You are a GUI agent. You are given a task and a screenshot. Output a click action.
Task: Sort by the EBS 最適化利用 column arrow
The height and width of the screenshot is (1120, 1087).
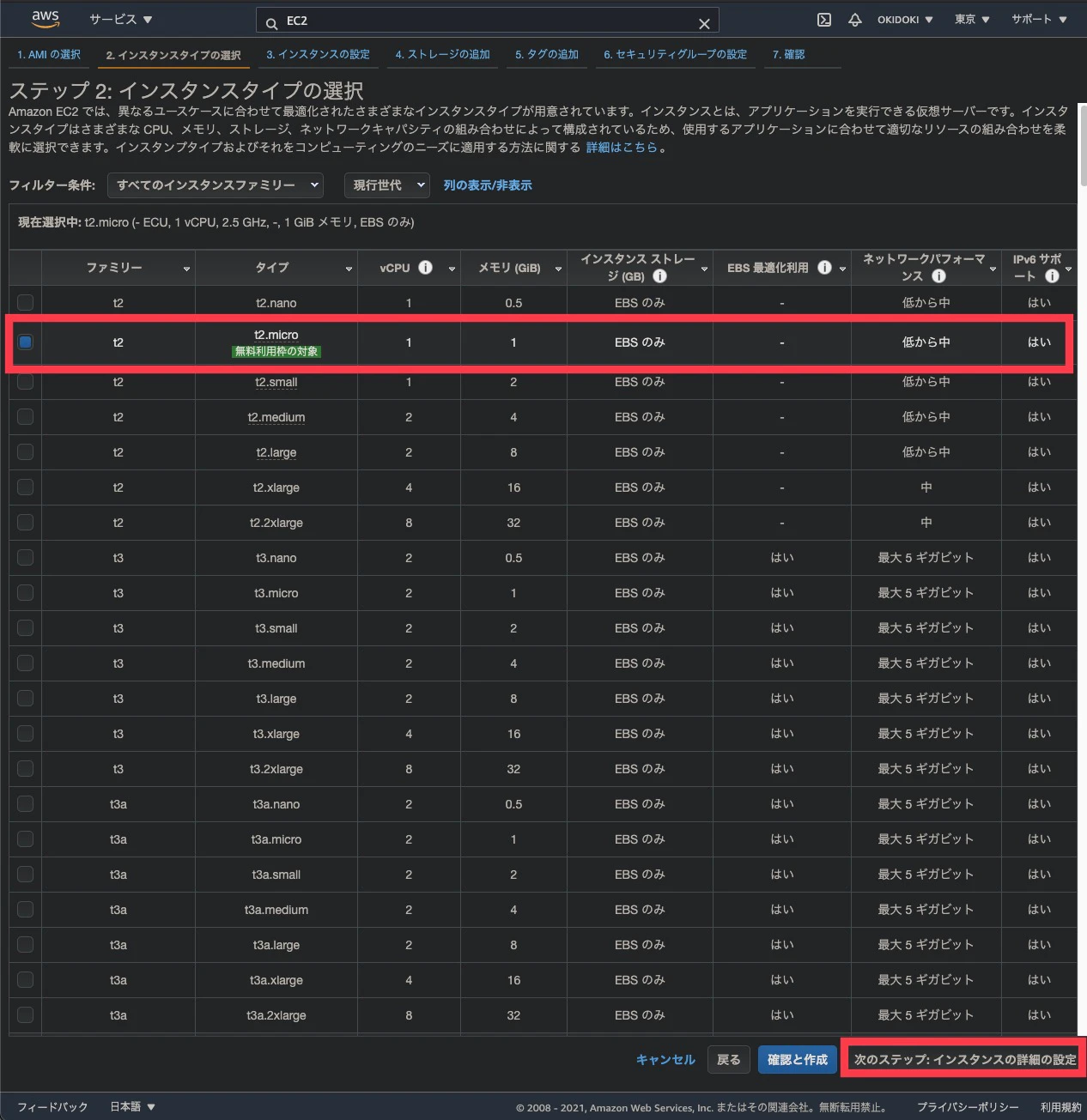point(842,269)
